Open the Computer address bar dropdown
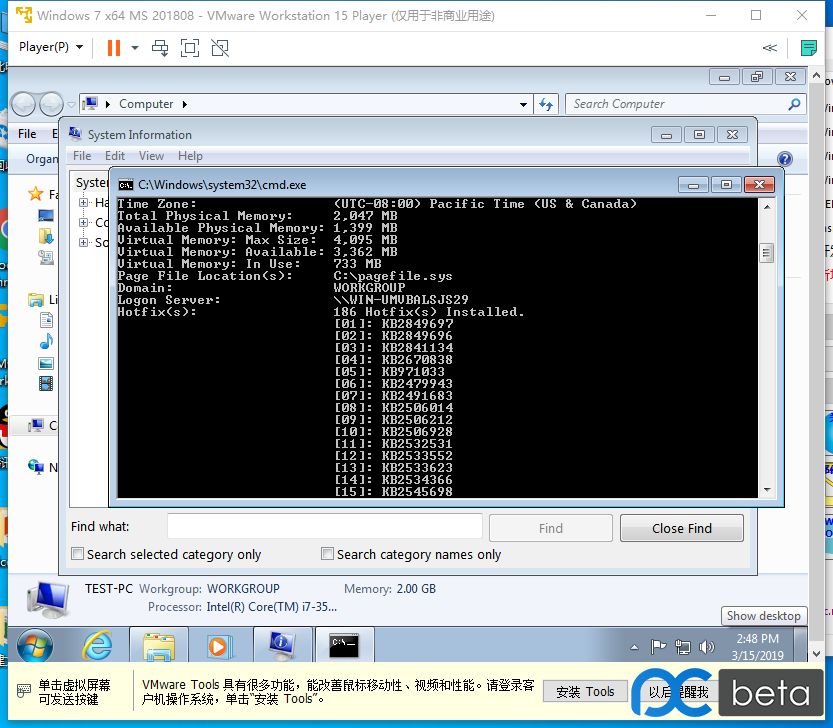Screen dimensions: 833x728 click(x=522, y=104)
